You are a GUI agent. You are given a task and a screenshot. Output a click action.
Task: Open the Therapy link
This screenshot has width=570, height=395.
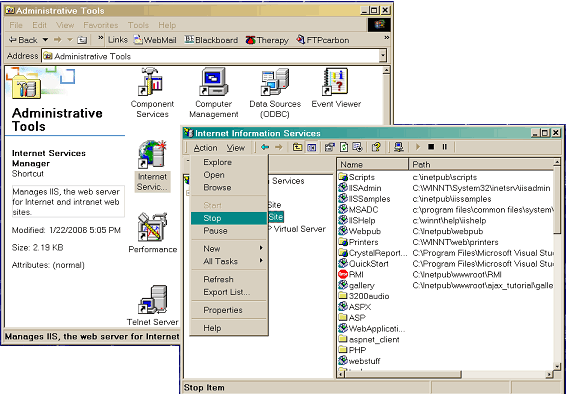pyautogui.click(x=267, y=40)
